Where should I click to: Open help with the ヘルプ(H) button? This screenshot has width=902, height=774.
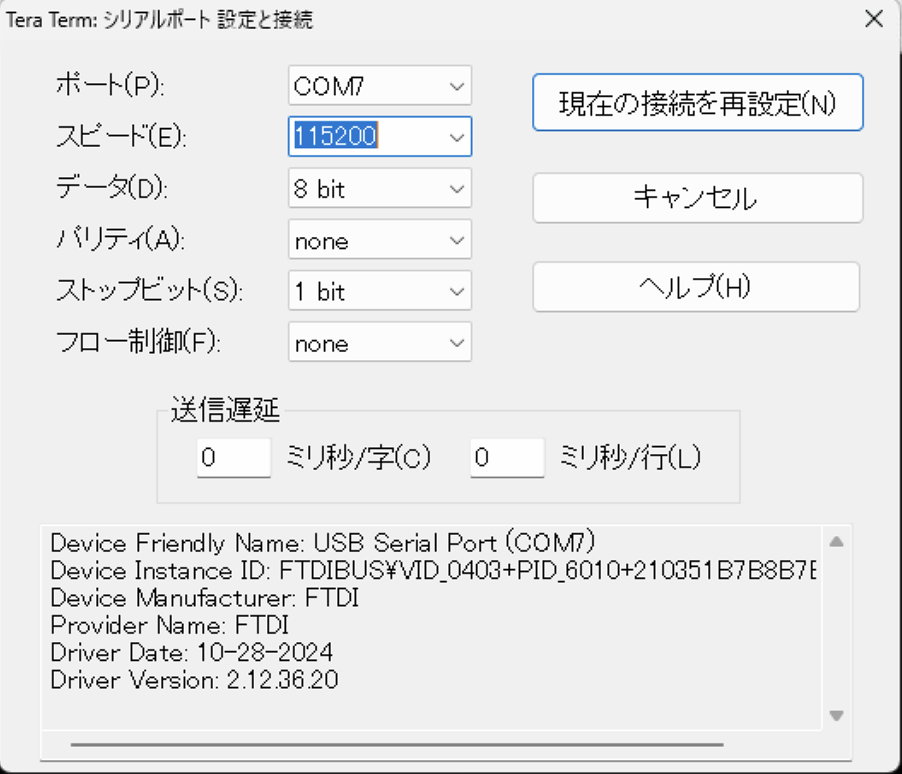point(696,287)
